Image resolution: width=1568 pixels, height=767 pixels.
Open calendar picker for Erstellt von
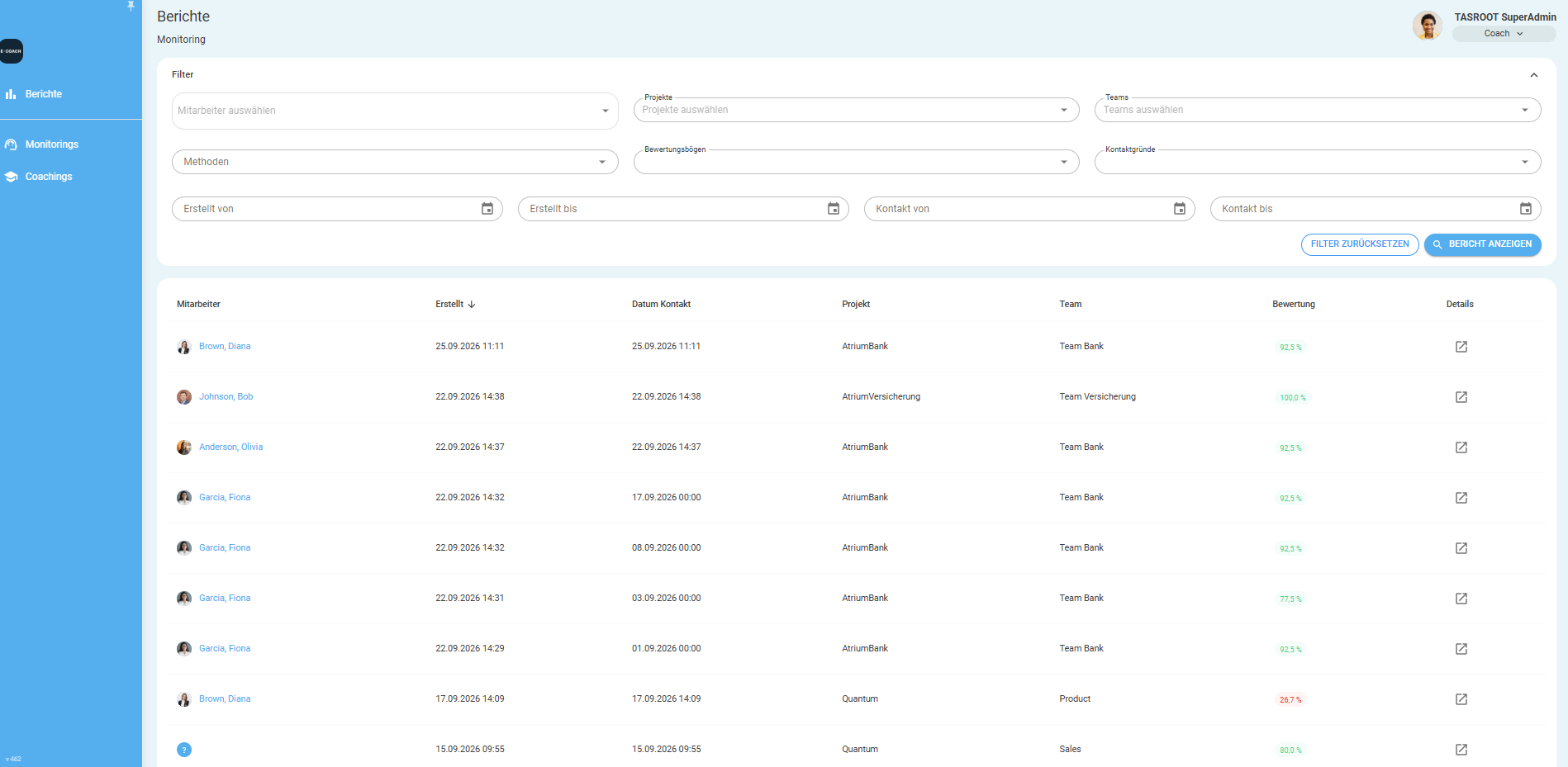[487, 209]
